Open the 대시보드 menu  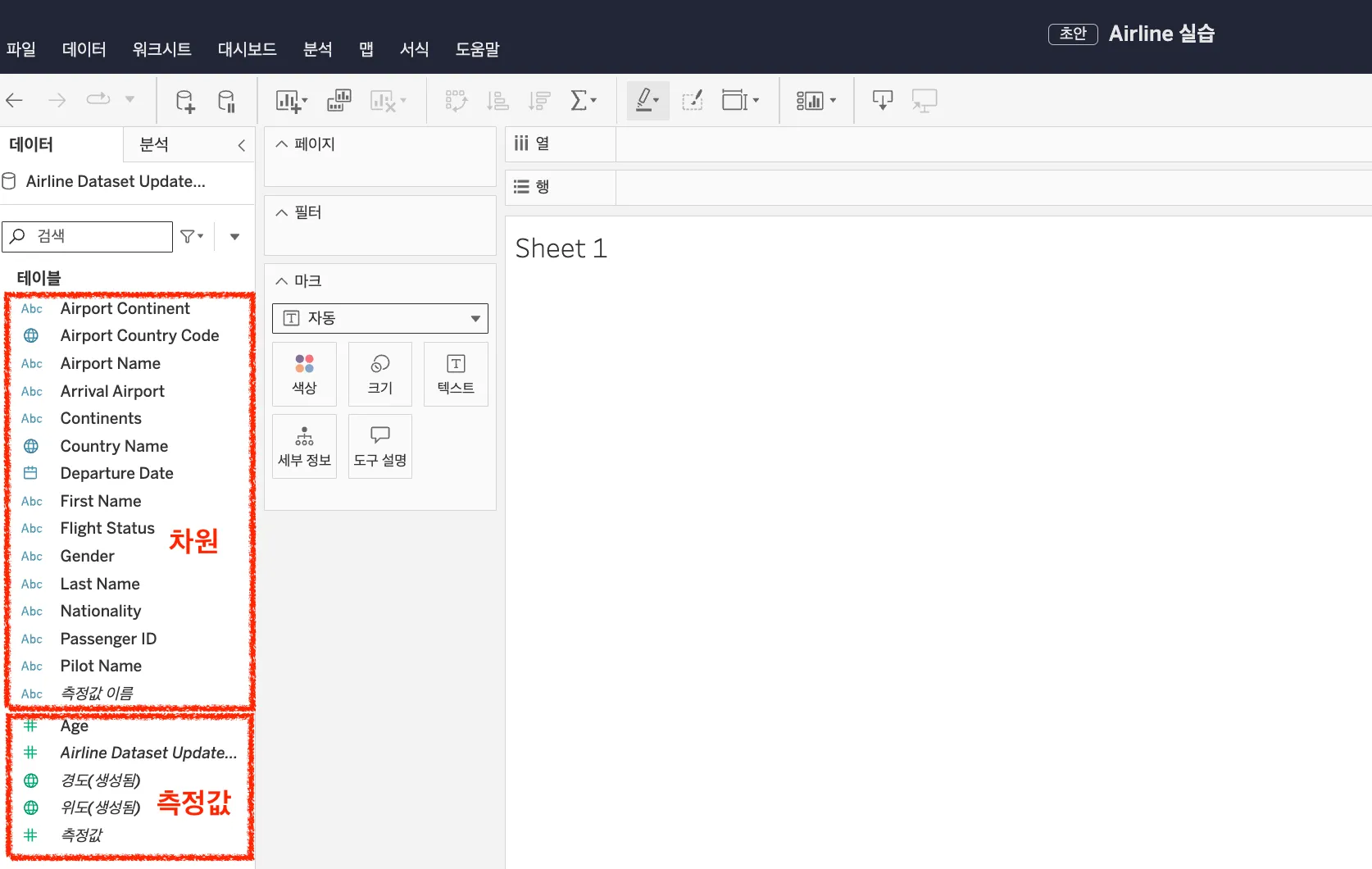[x=248, y=49]
